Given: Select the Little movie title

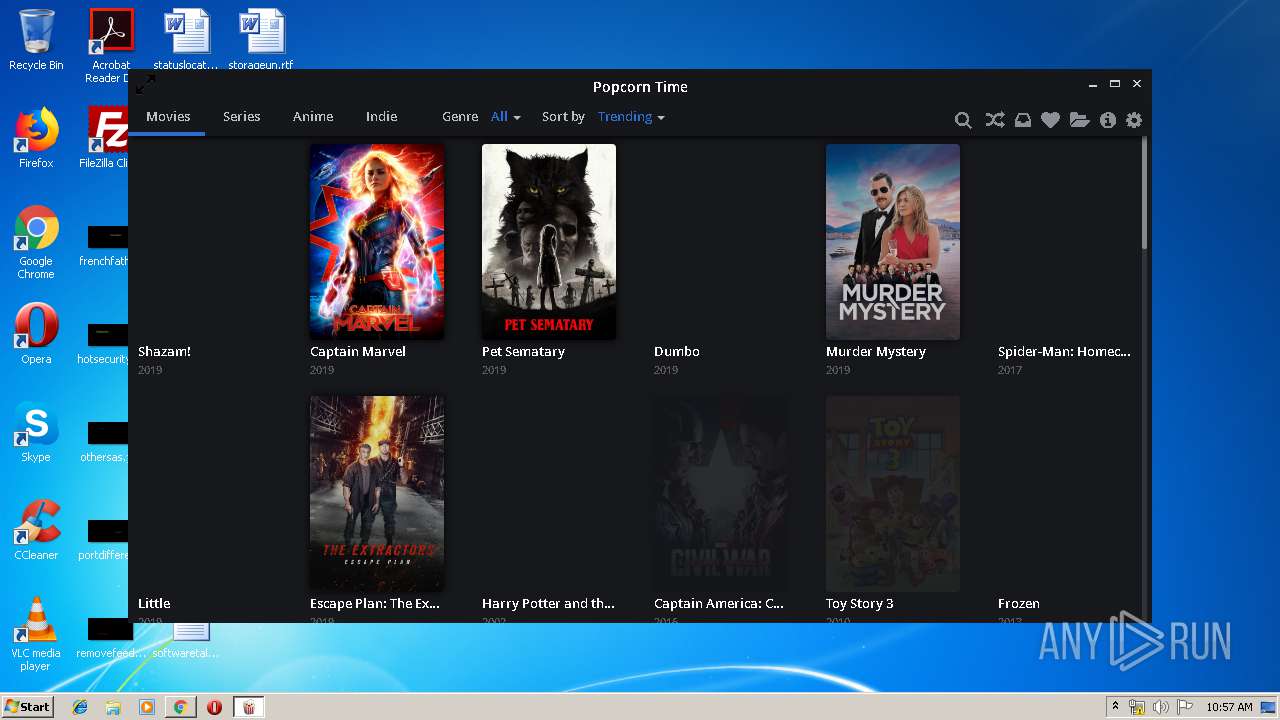Looking at the screenshot, I should pos(154,604).
